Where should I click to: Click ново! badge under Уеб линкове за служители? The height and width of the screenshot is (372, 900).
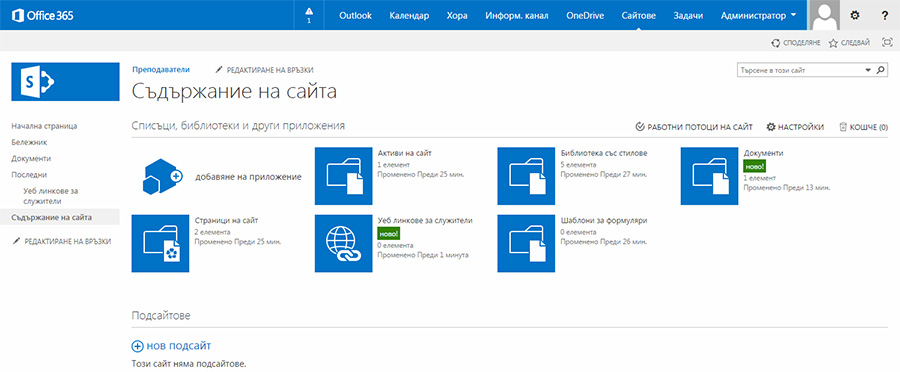tap(389, 234)
